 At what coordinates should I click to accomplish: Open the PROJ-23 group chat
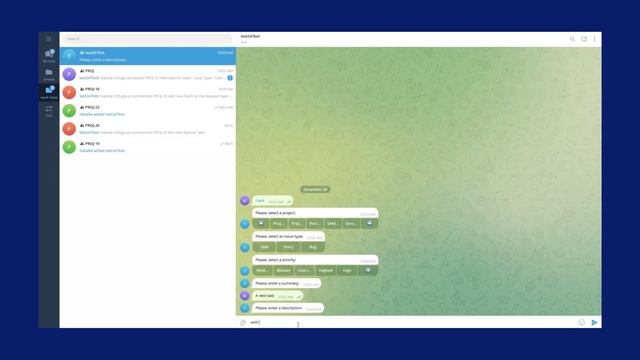tap(148, 111)
